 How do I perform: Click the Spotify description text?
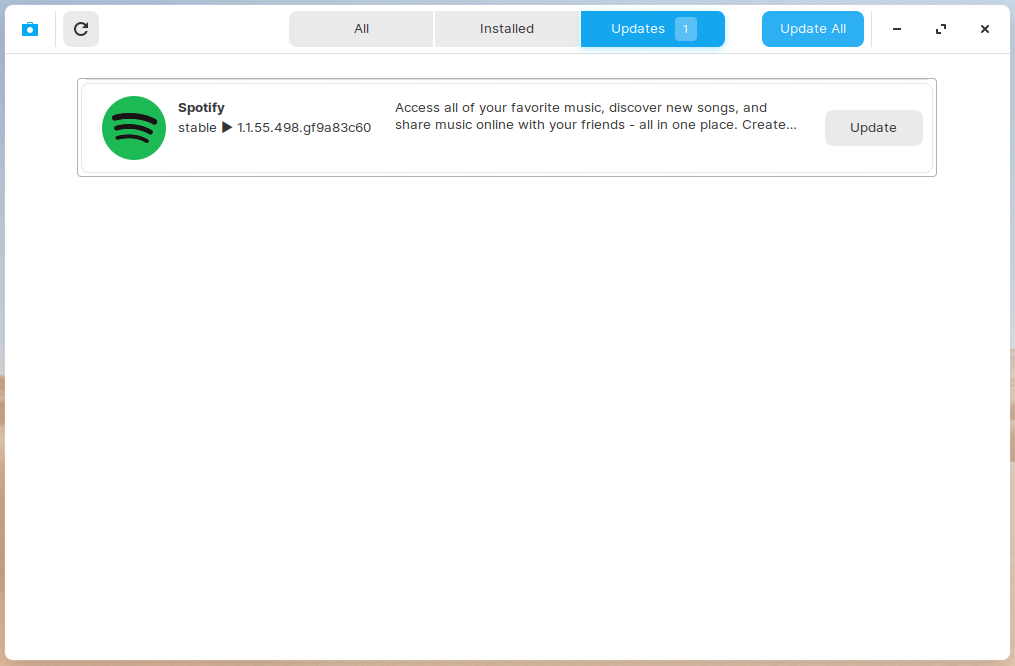595,117
